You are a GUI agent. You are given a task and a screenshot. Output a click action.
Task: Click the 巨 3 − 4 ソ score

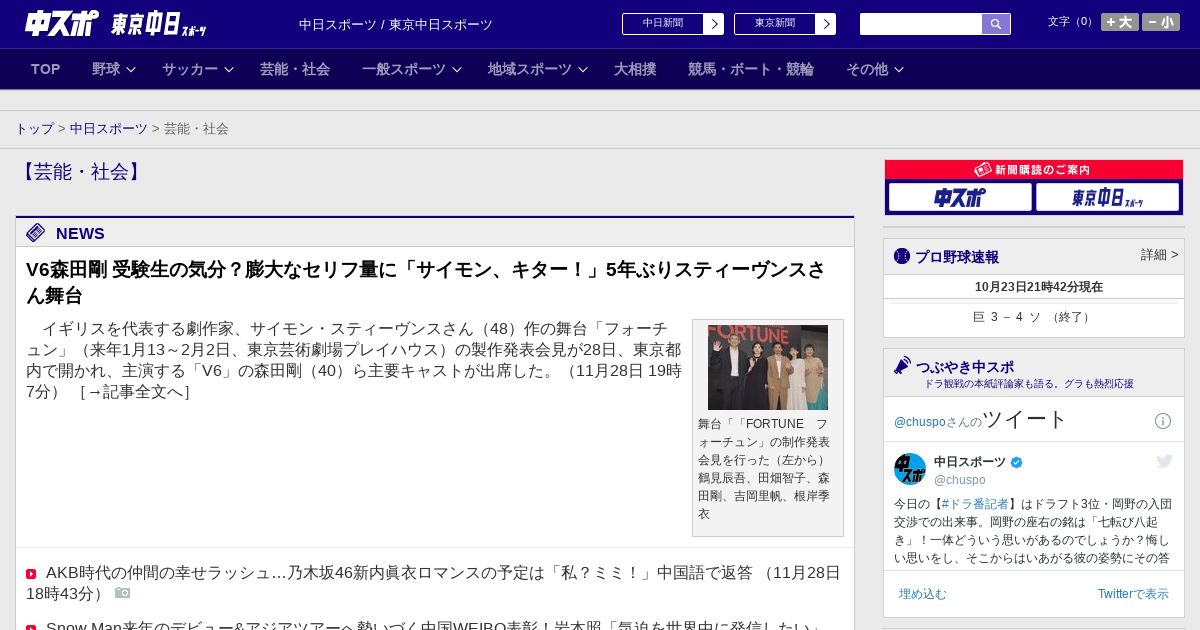1034,317
